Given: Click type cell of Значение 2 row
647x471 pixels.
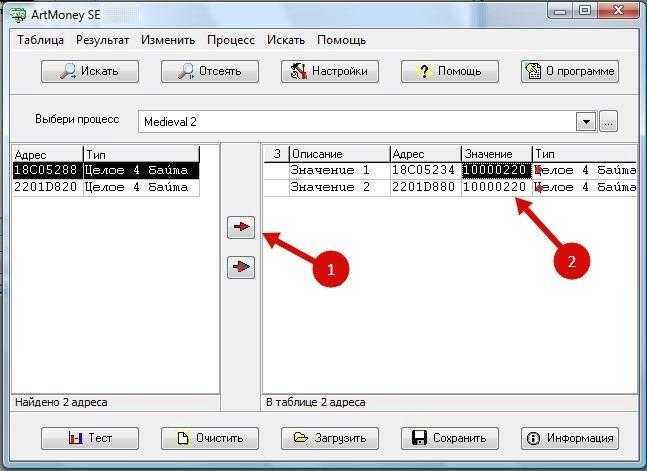Looking at the screenshot, I should coord(585,187).
